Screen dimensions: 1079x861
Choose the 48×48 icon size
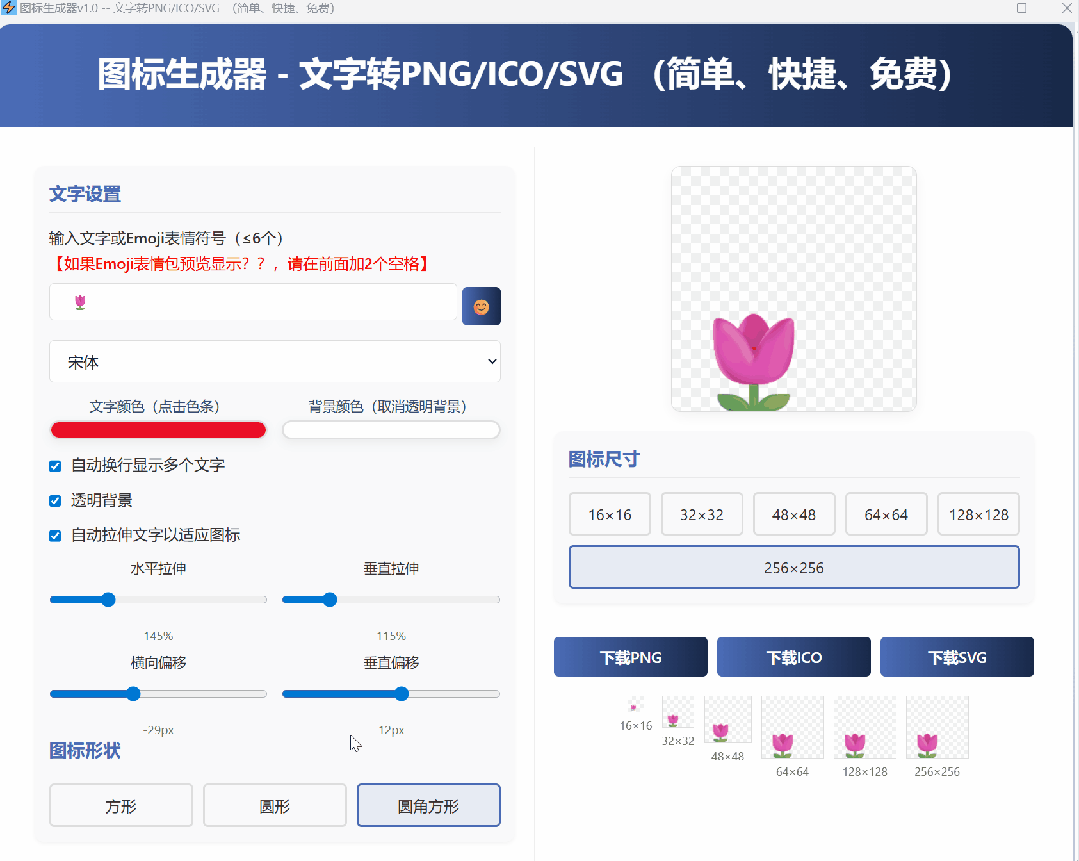[794, 514]
